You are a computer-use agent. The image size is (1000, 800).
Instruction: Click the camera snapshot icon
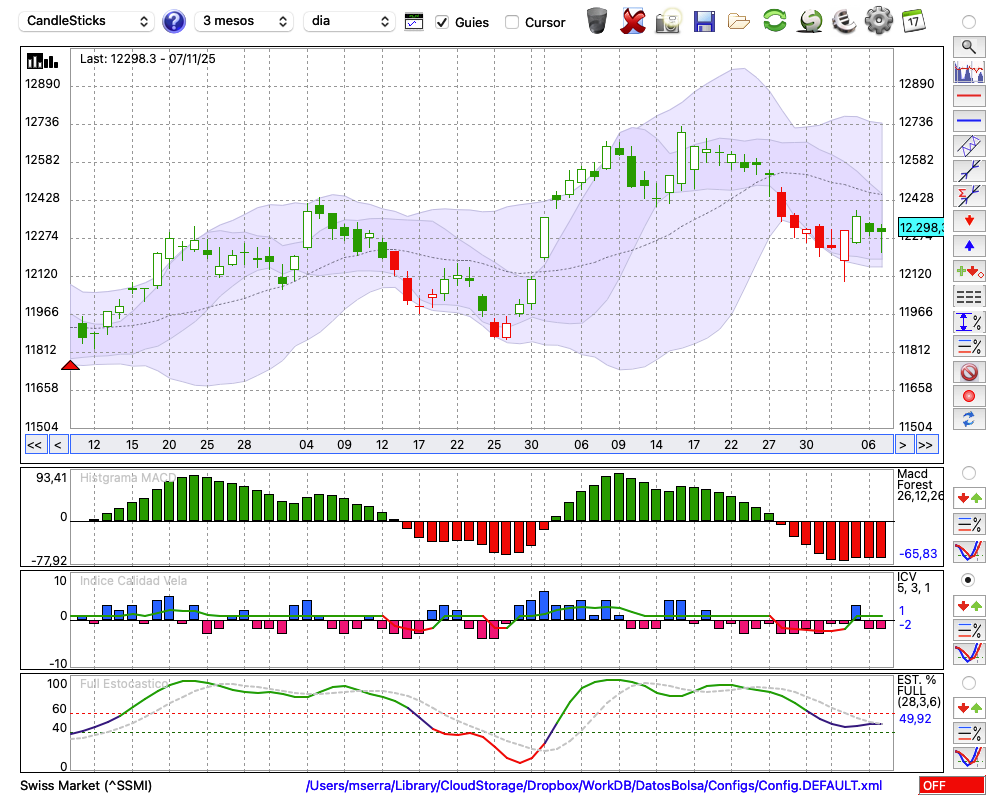[668, 21]
